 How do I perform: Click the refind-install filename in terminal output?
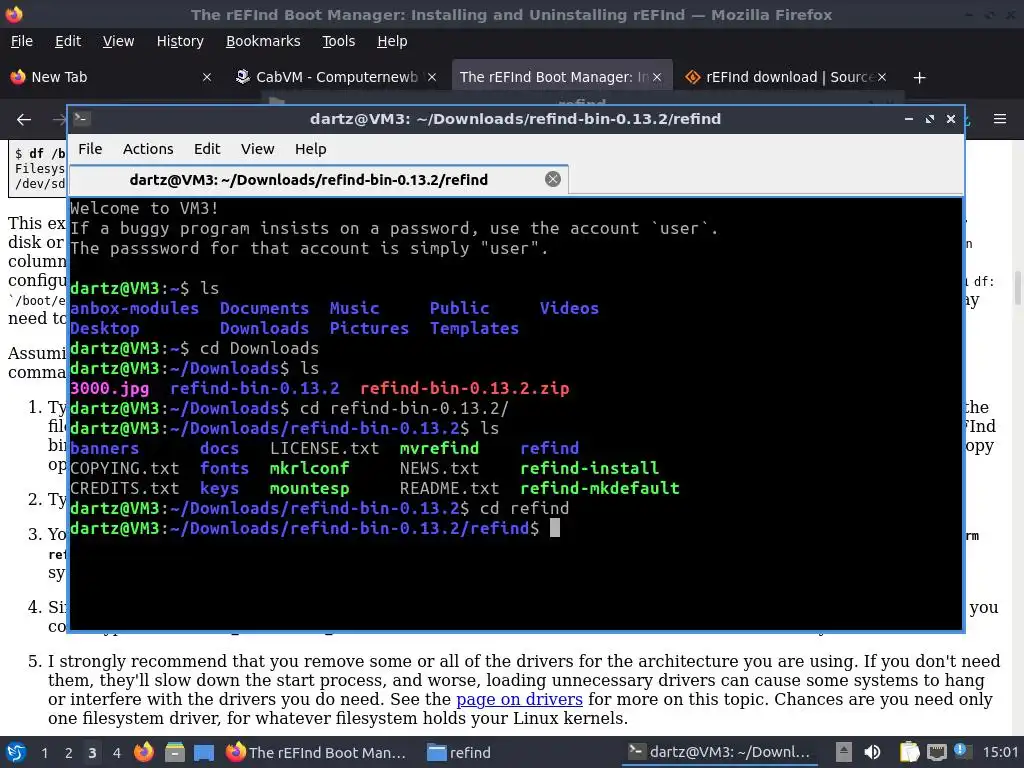pos(590,468)
